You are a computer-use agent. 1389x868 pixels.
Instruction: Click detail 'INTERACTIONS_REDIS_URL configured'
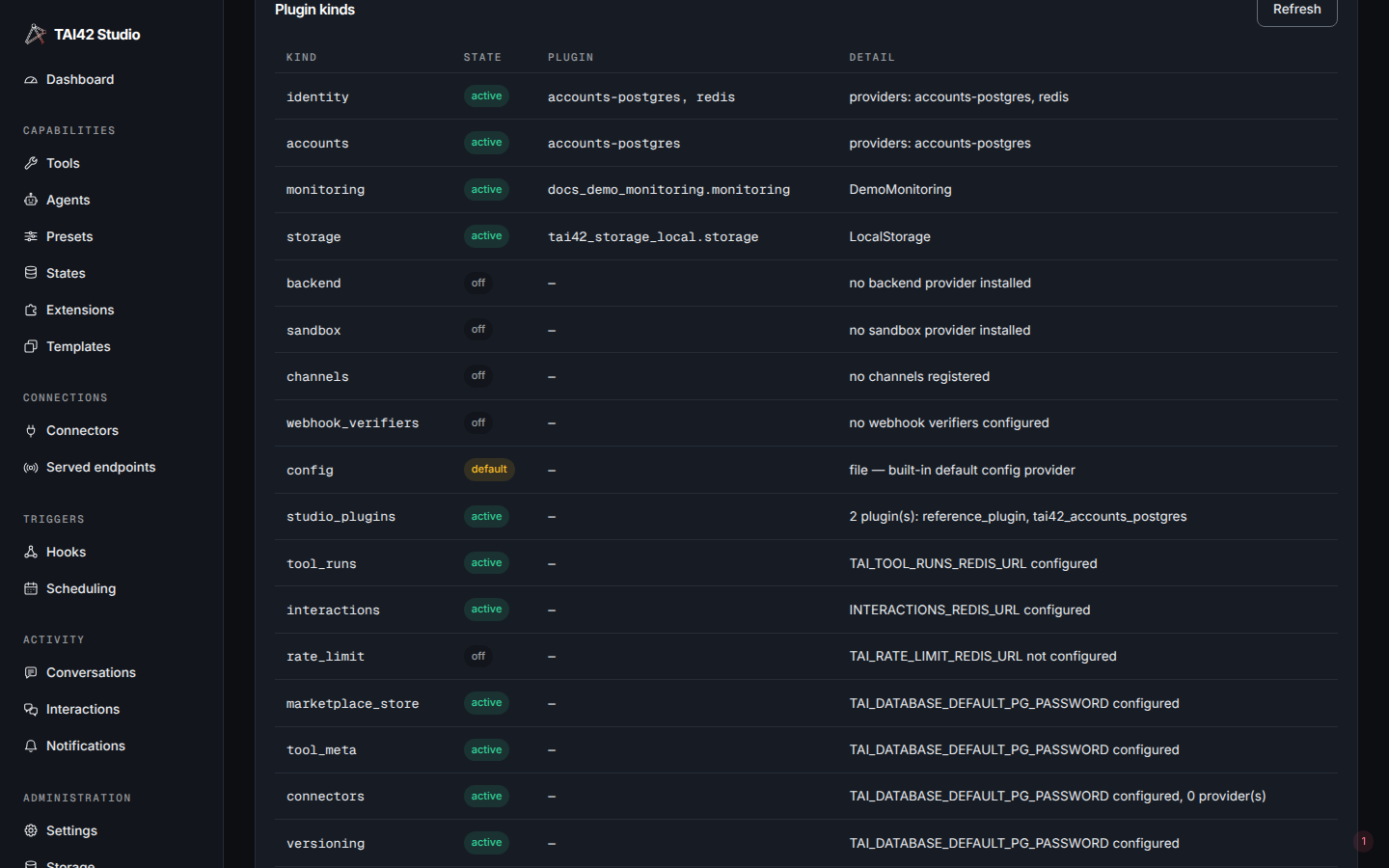[969, 610]
